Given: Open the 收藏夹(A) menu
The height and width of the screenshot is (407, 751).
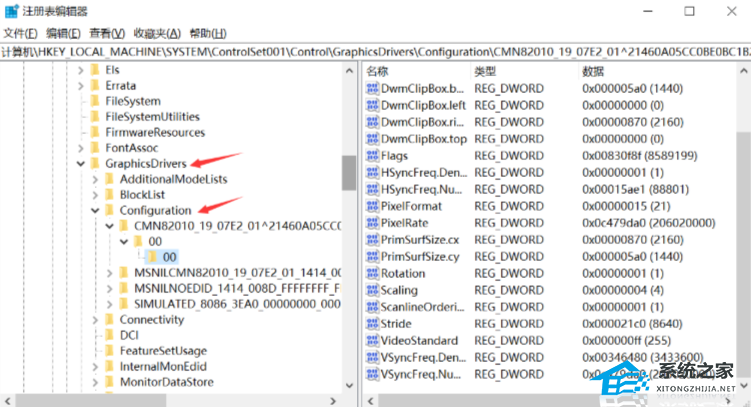Looking at the screenshot, I should tap(157, 34).
